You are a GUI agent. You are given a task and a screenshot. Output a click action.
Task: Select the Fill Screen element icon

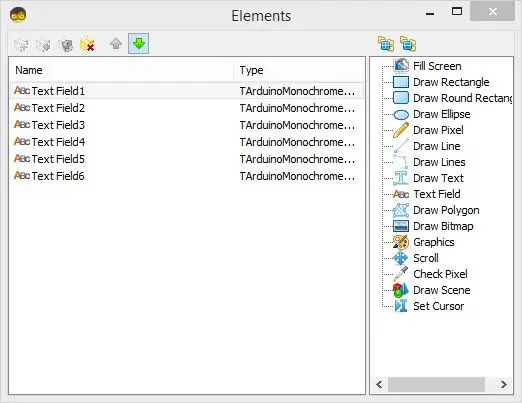tap(401, 66)
